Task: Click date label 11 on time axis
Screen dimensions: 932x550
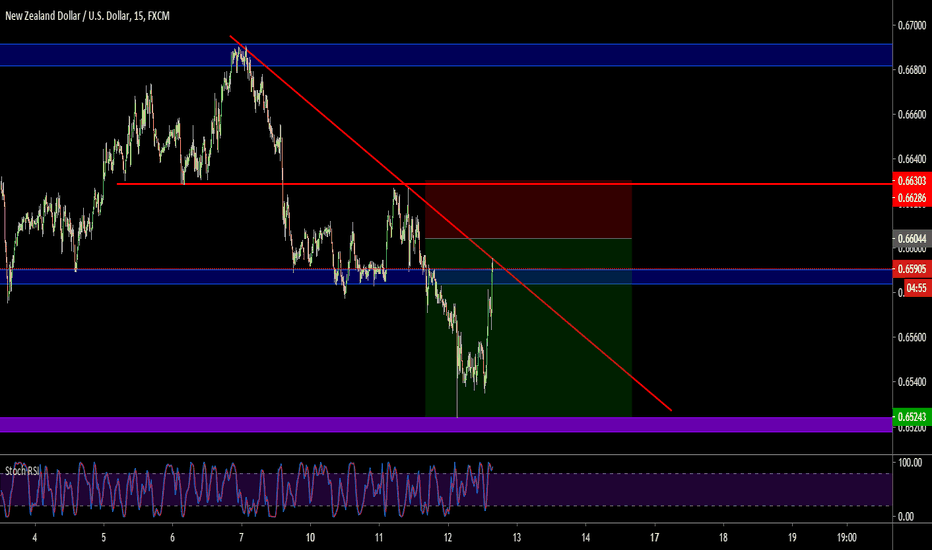Action: (379, 538)
